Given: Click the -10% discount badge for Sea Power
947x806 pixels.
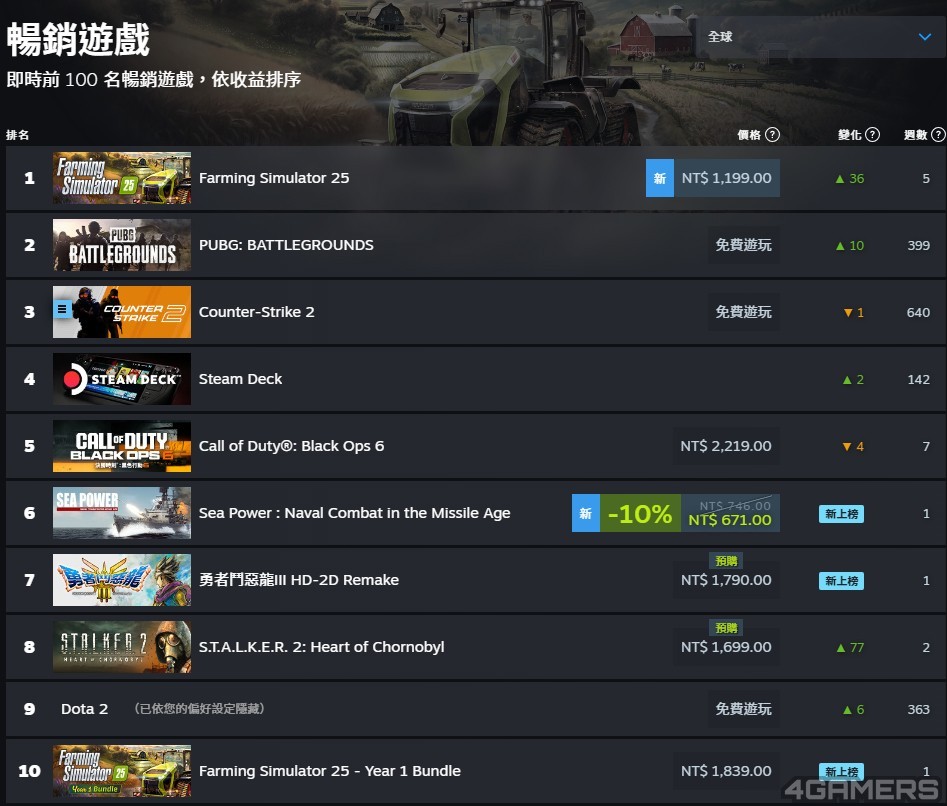Looking at the screenshot, I should click(640, 513).
